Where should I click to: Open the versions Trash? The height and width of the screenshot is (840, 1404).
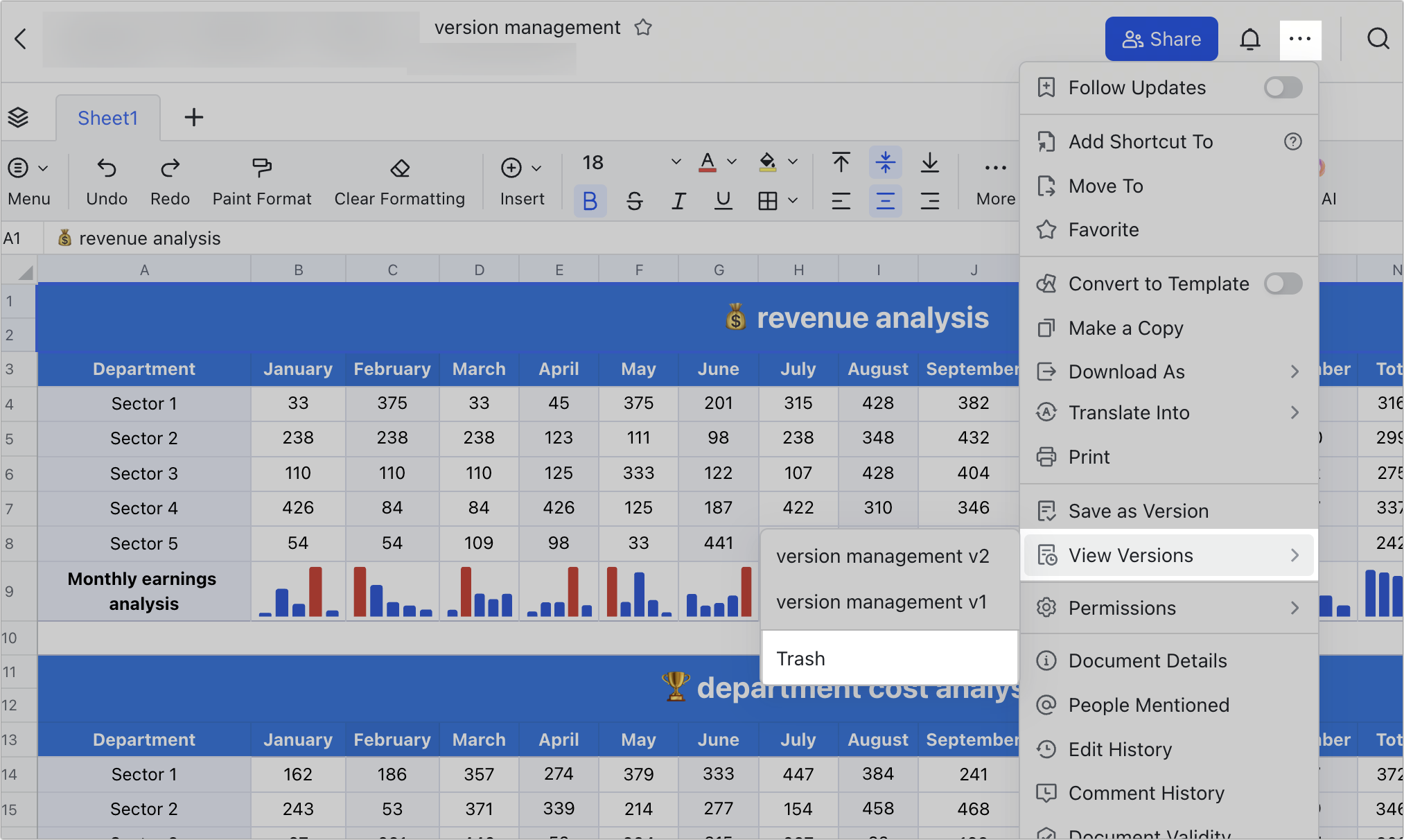point(889,658)
